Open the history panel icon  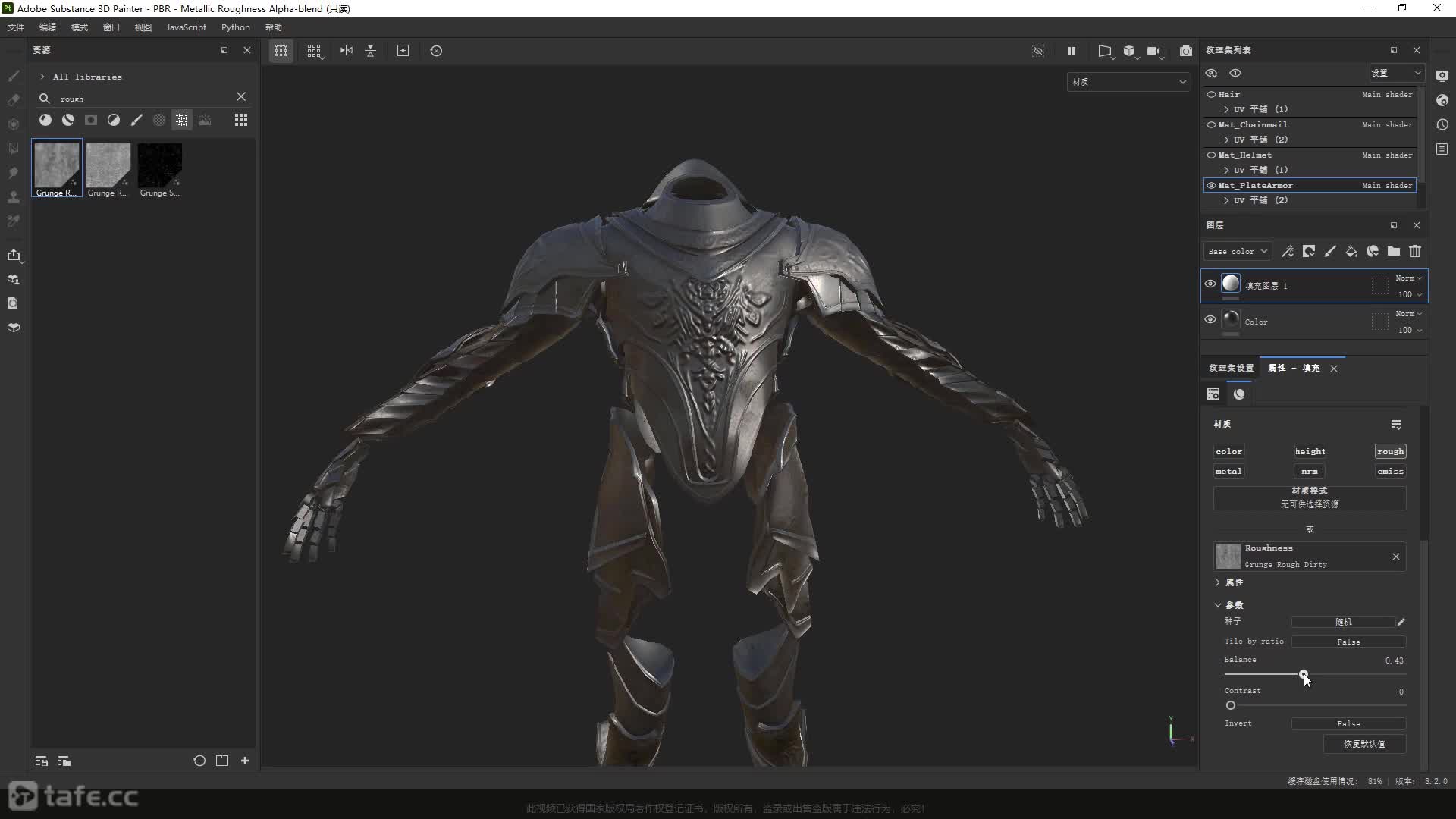(x=1442, y=124)
